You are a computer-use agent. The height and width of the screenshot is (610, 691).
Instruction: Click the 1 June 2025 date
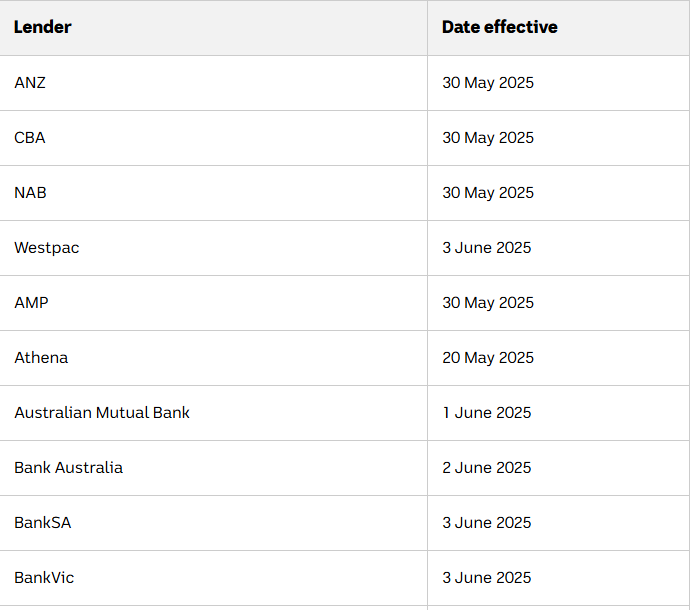487,413
